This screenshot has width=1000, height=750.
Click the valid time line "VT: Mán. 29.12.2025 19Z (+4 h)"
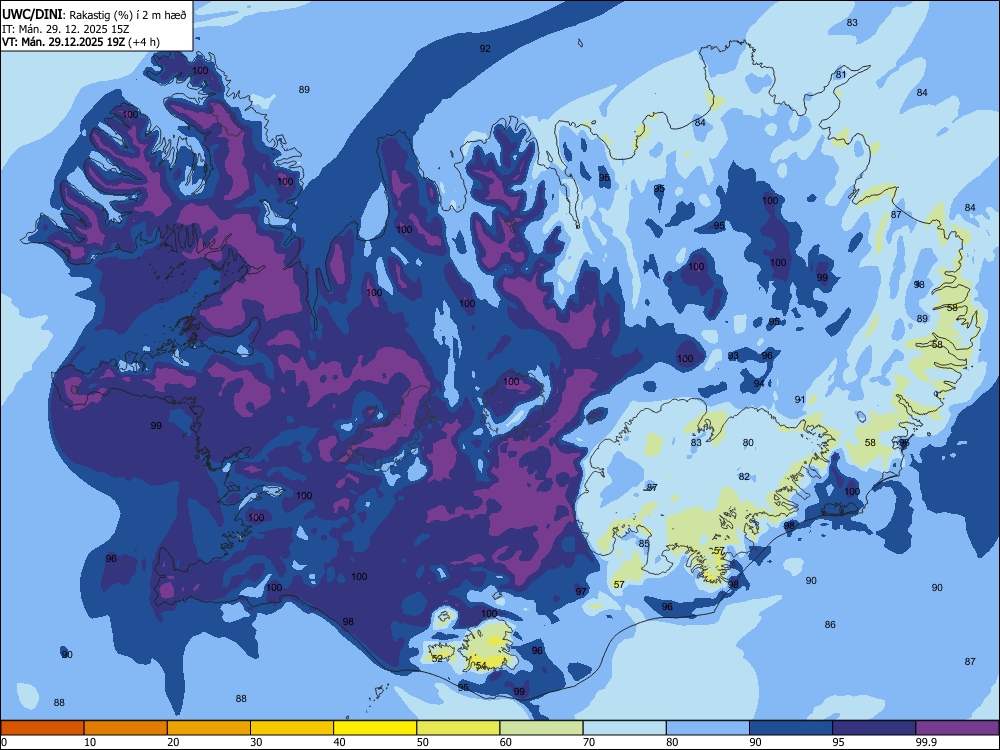[81, 42]
